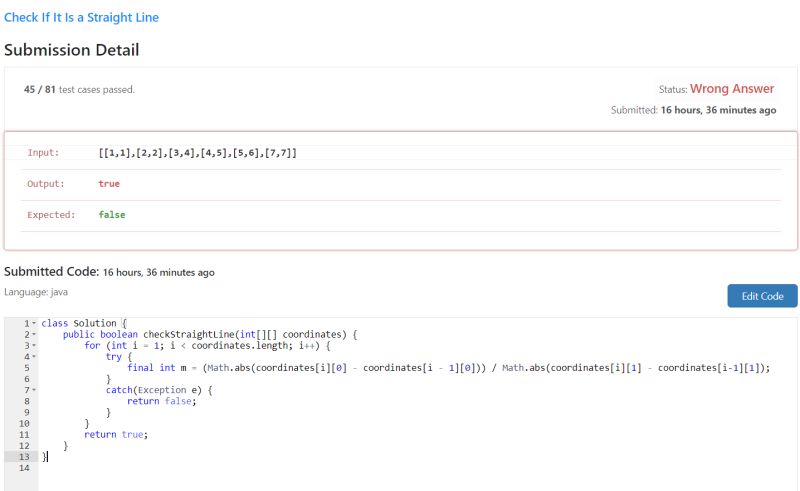Image resolution: width=800 pixels, height=491 pixels.
Task: Click the Output value true
Action: pos(109,184)
